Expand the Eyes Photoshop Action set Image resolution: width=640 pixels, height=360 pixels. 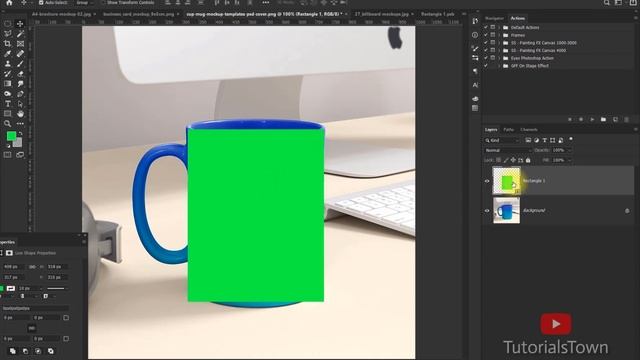[x=499, y=58]
